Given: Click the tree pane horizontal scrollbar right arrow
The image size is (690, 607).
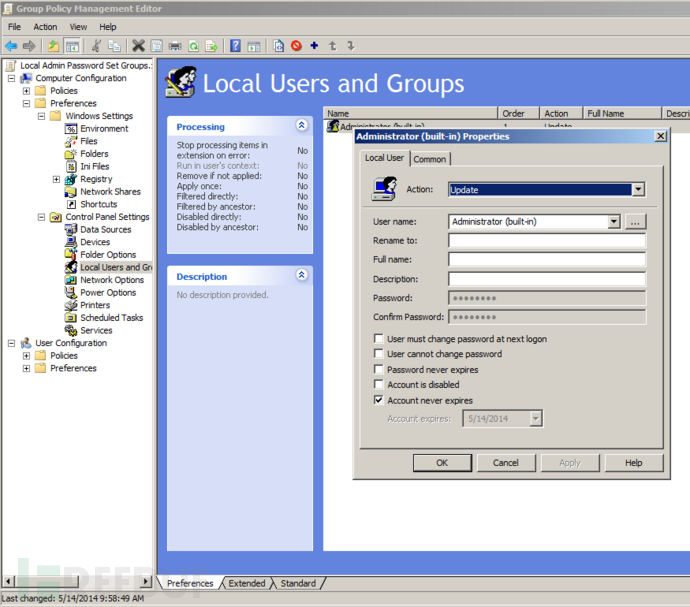Looking at the screenshot, I should 146,581.
